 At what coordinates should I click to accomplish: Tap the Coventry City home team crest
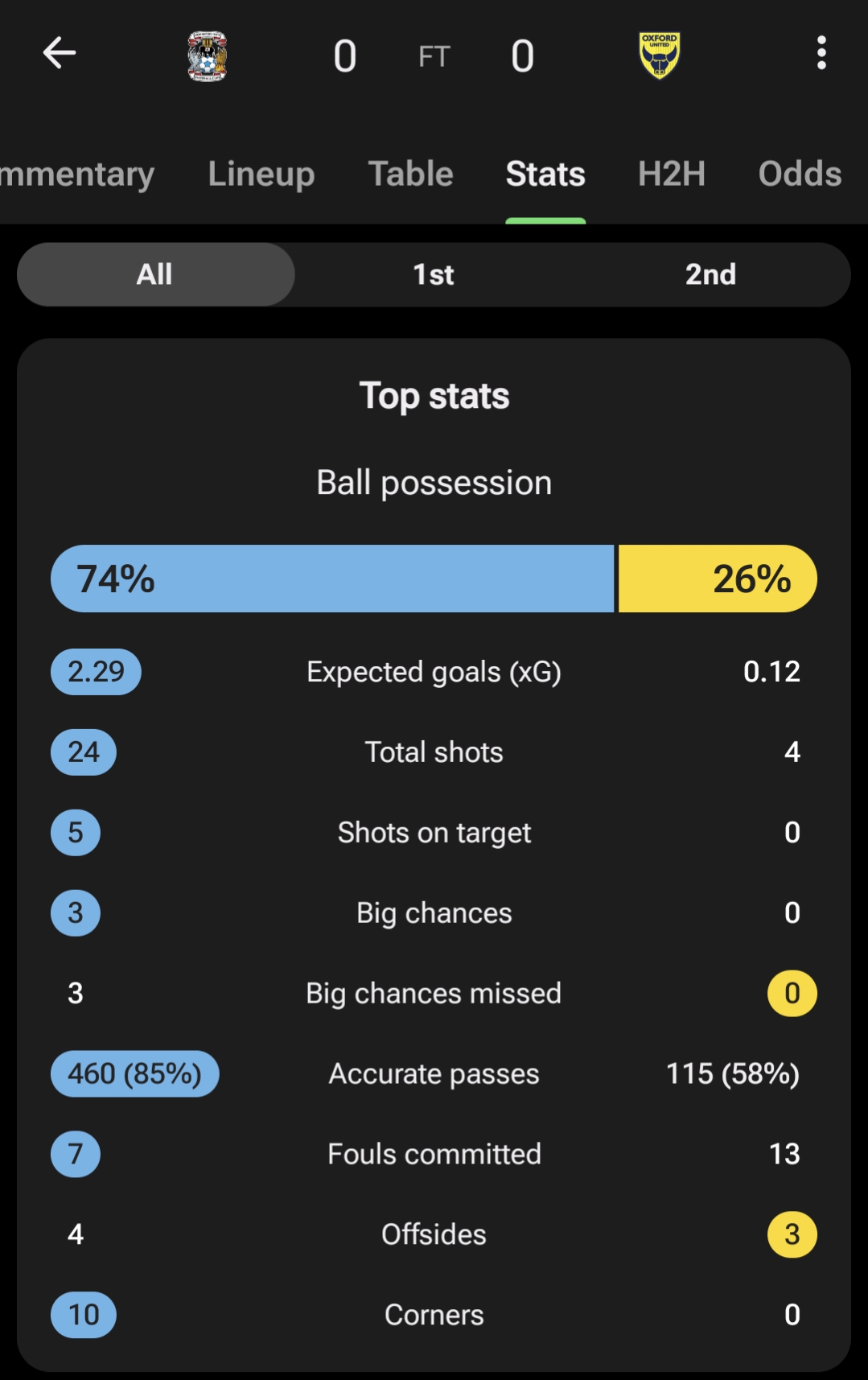(208, 56)
